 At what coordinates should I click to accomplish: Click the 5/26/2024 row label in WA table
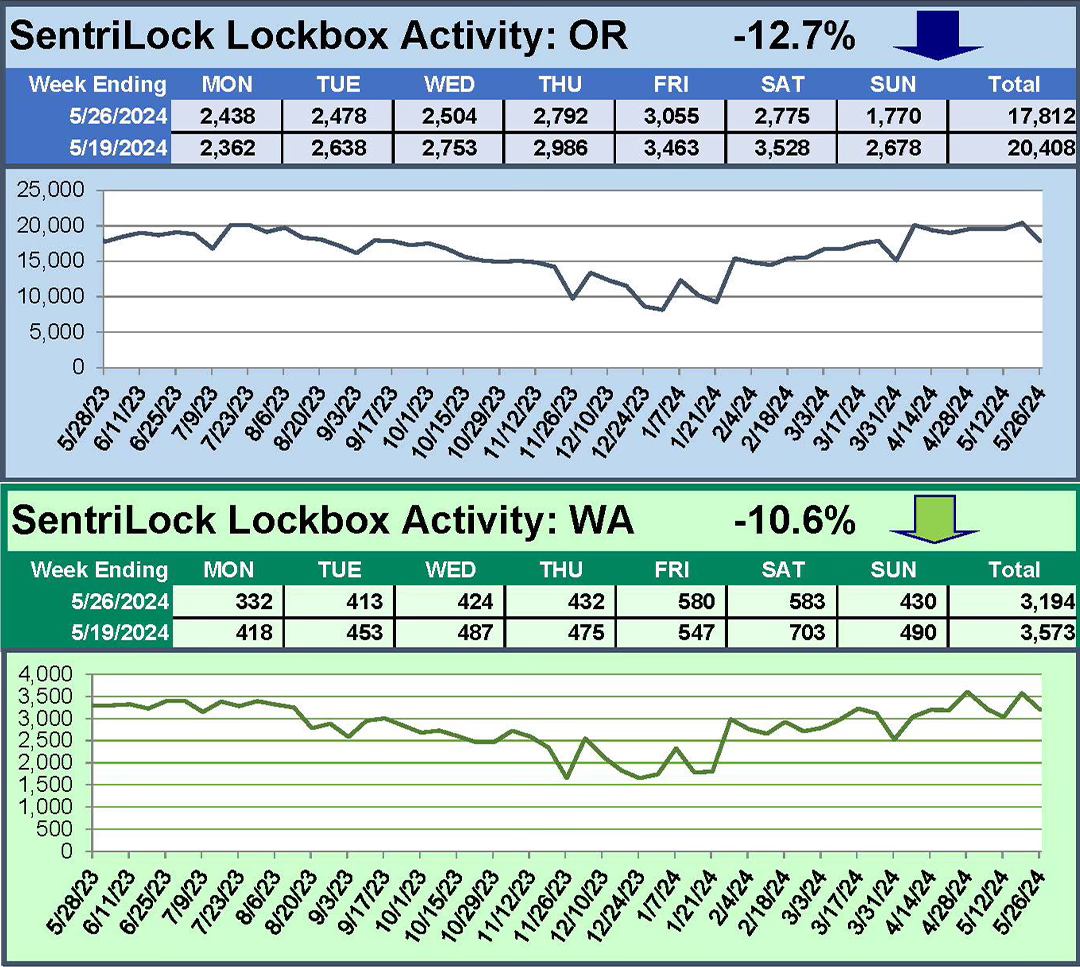120,602
